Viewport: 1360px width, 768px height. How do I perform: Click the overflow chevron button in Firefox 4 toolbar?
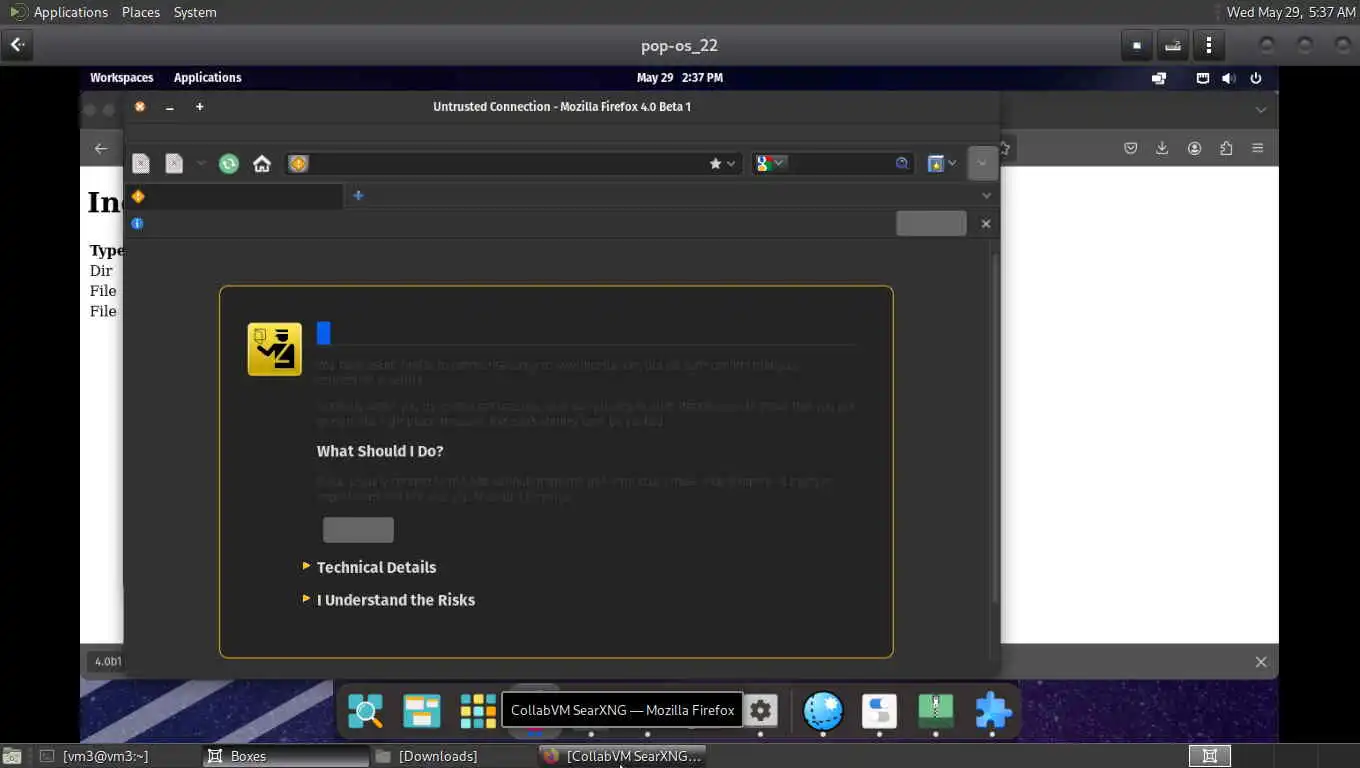point(982,163)
